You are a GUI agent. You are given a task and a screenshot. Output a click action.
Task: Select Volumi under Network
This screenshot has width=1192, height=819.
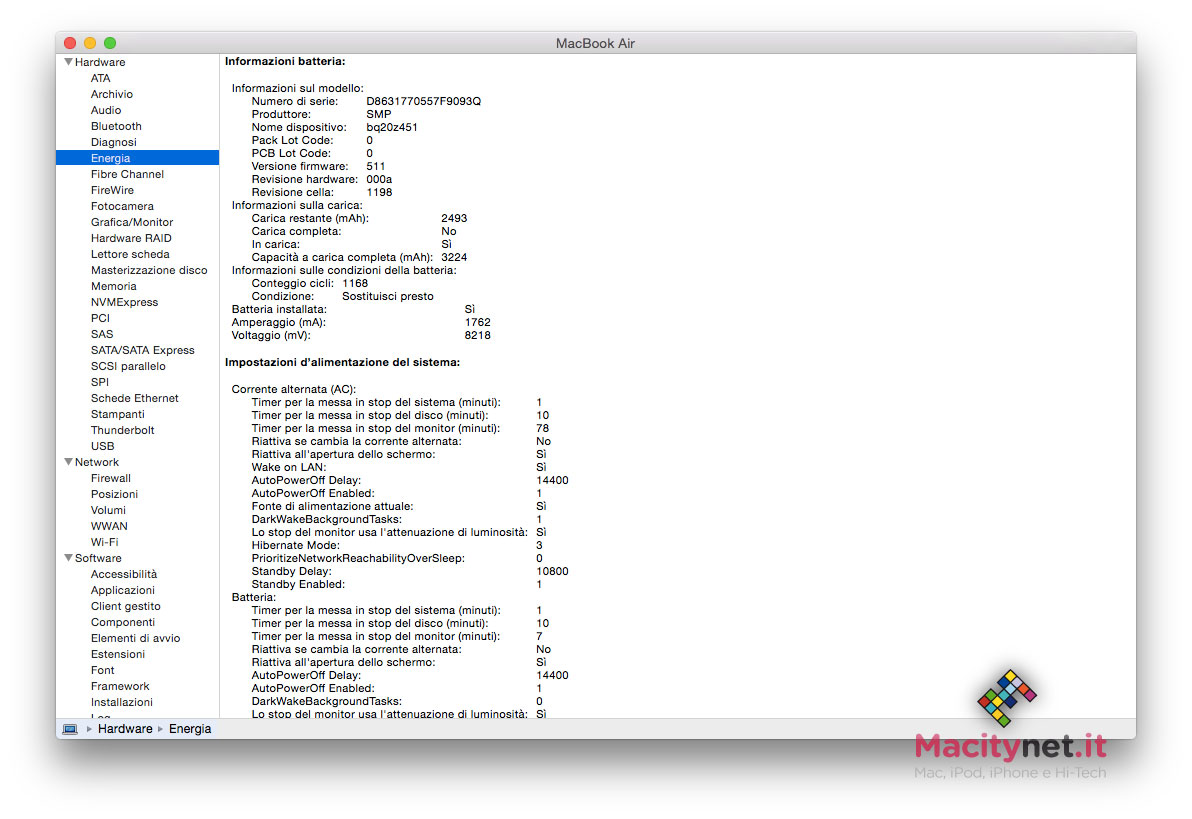point(109,509)
